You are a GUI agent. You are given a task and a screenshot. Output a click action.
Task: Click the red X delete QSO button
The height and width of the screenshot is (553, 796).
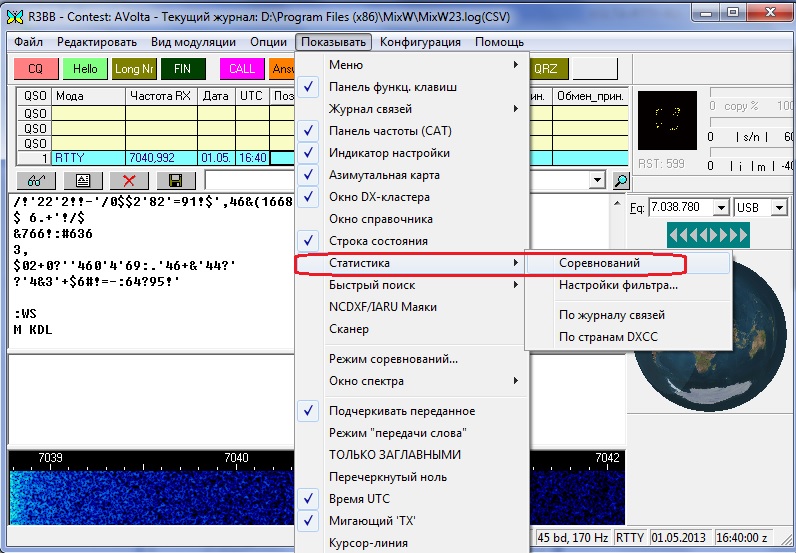[x=129, y=181]
